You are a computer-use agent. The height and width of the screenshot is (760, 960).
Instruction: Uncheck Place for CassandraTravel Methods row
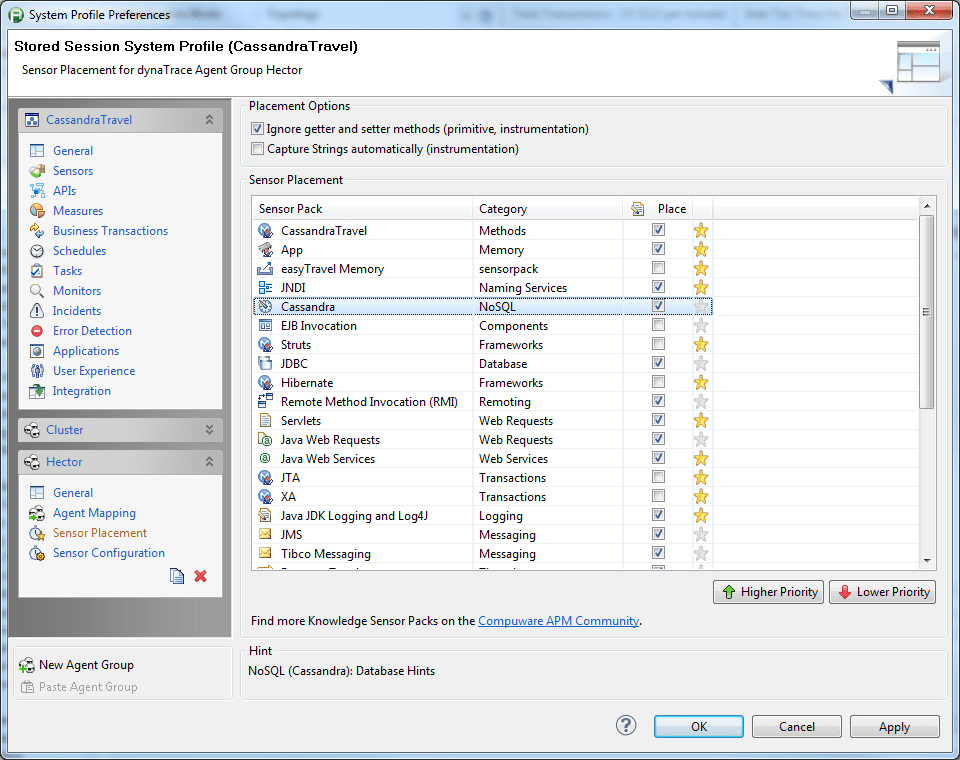pyautogui.click(x=658, y=230)
